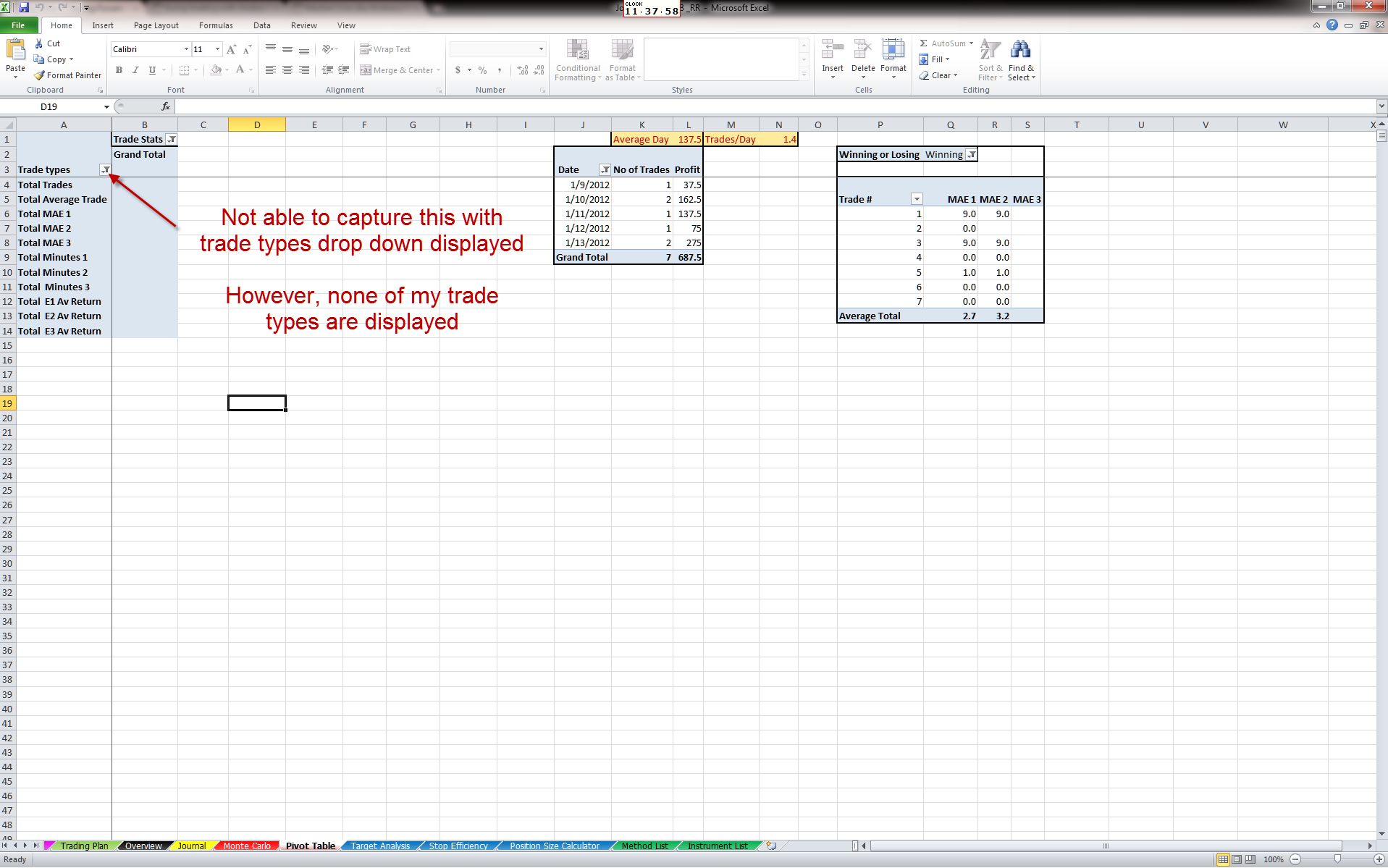The image size is (1388, 868).
Task: Click the Decrease Indent icon
Action: pos(327,70)
